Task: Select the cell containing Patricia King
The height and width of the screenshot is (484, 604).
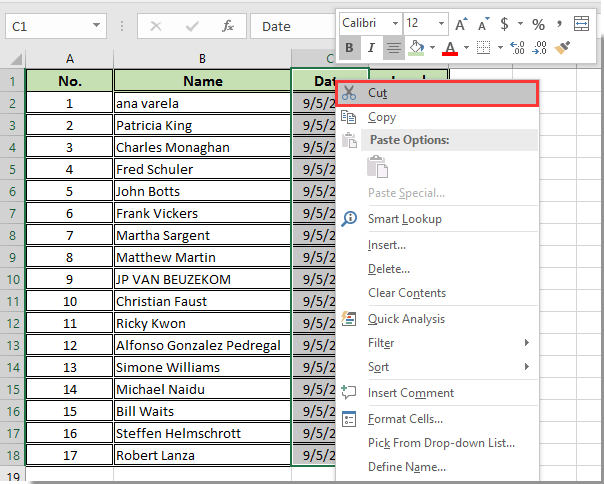Action: (x=202, y=125)
